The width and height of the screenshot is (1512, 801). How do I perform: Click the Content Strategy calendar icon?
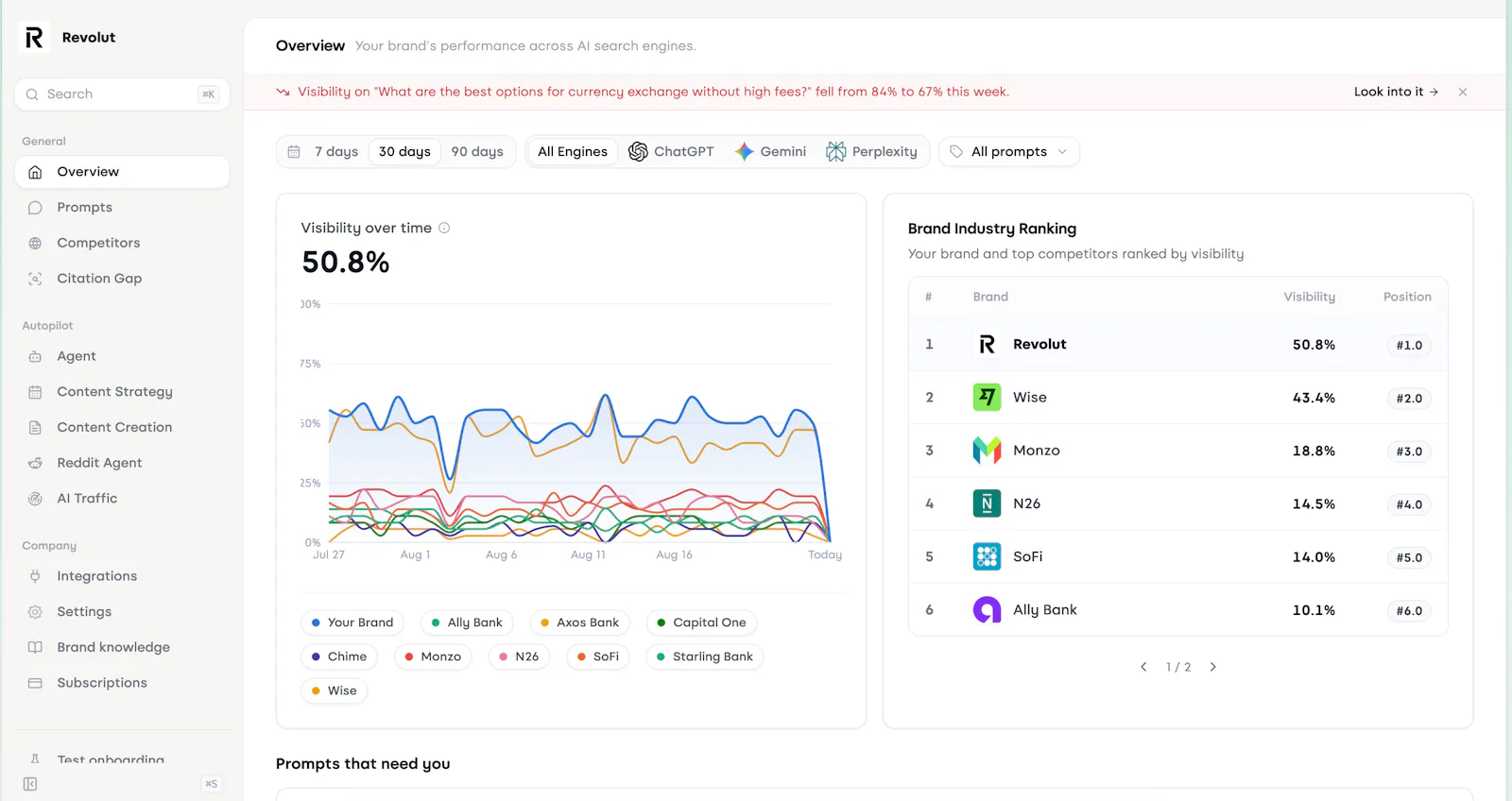[x=35, y=392]
